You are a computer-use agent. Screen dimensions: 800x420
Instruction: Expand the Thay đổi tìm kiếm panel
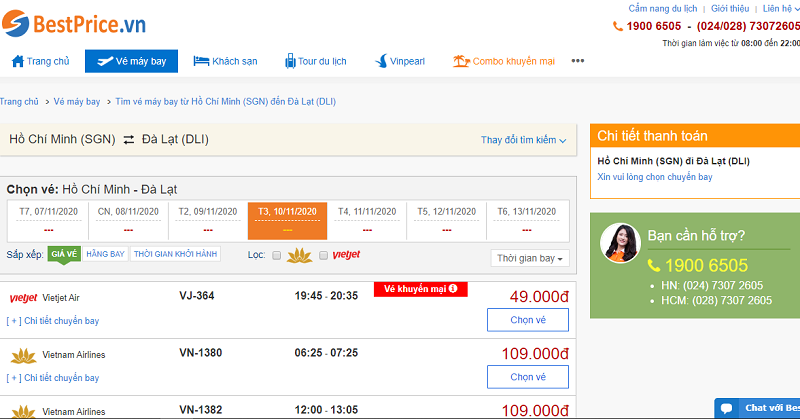click(523, 140)
